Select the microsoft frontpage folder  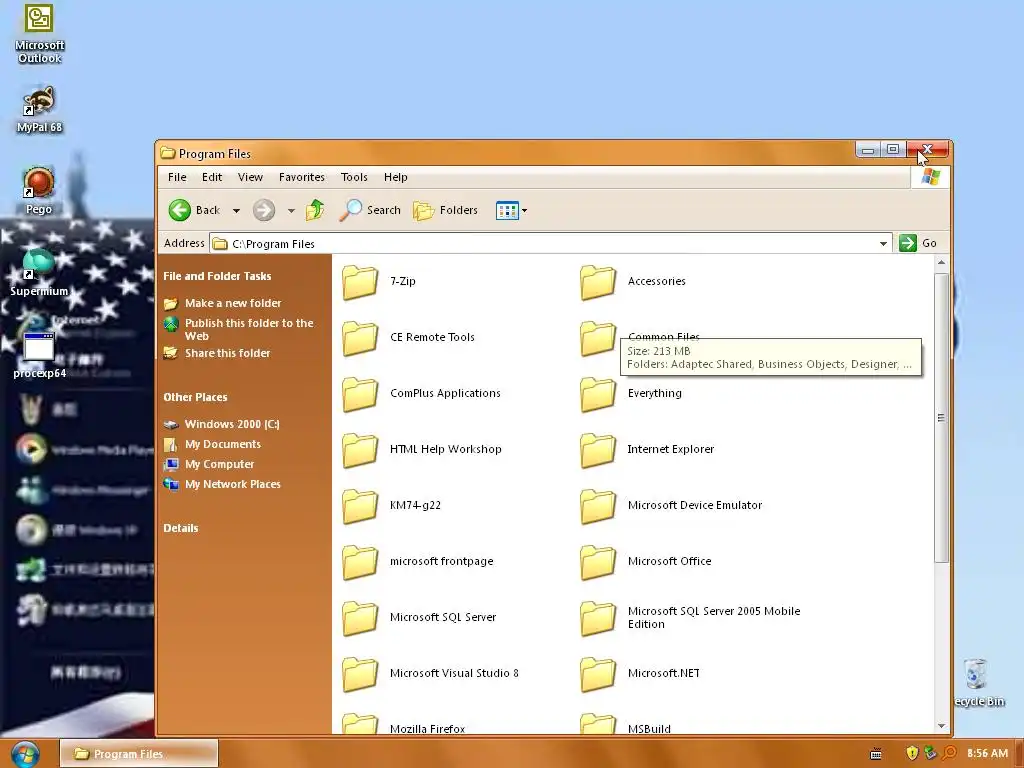tap(418, 562)
